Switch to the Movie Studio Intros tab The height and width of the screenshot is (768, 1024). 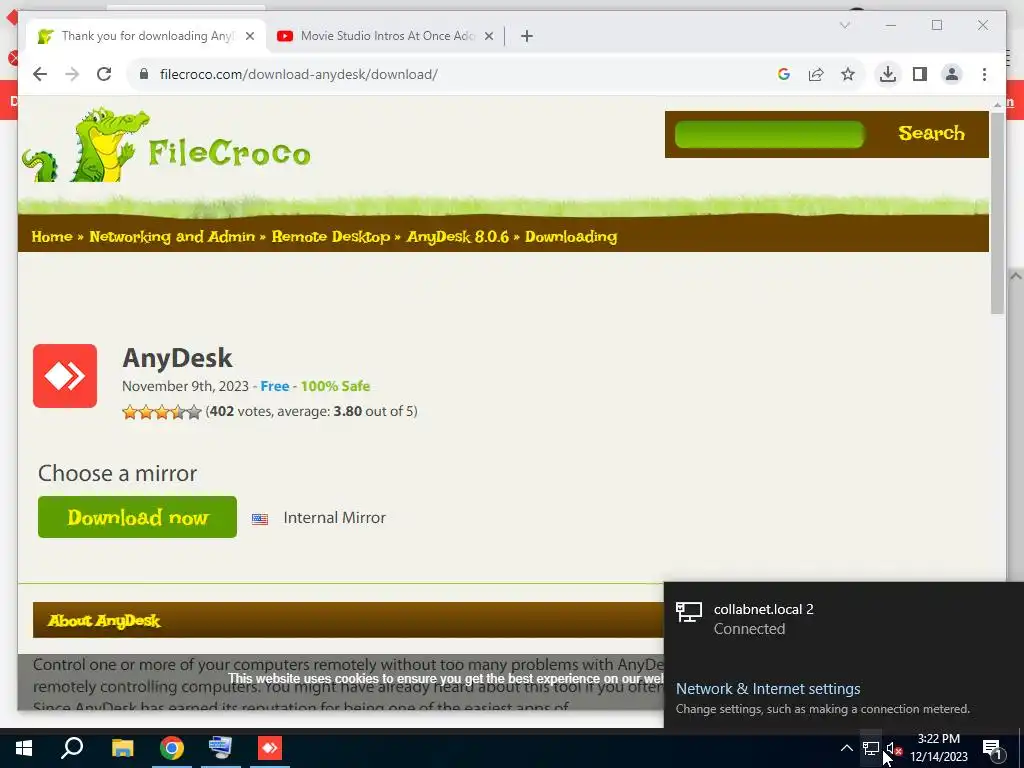(x=385, y=36)
